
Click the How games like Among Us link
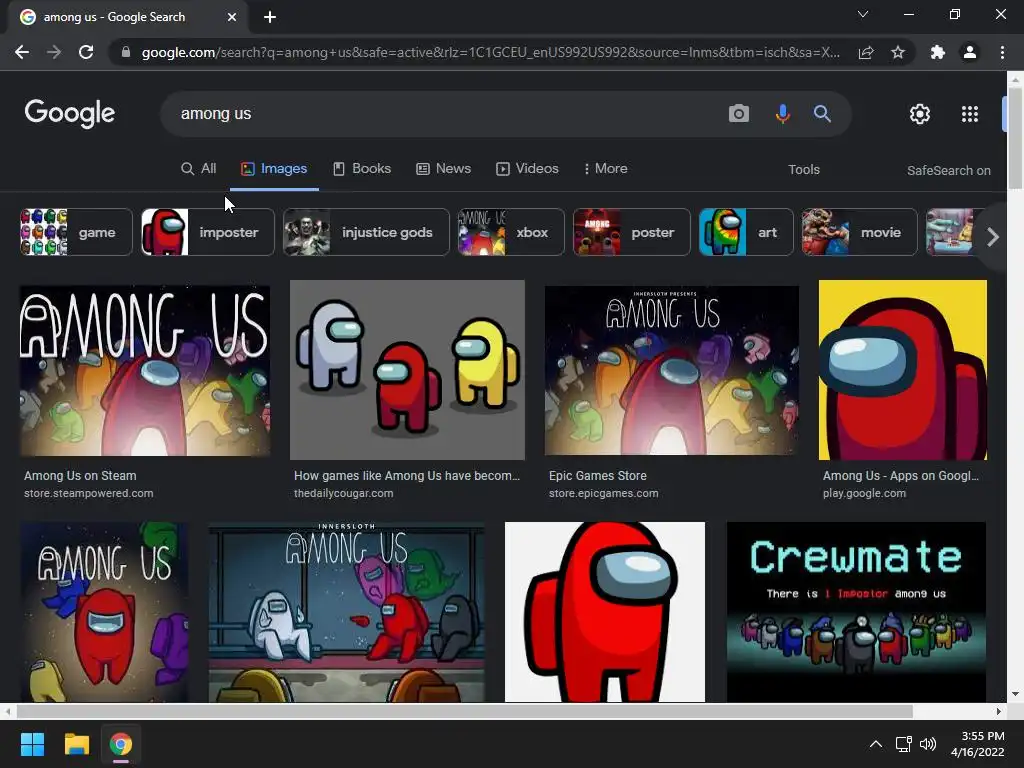[x=407, y=476]
